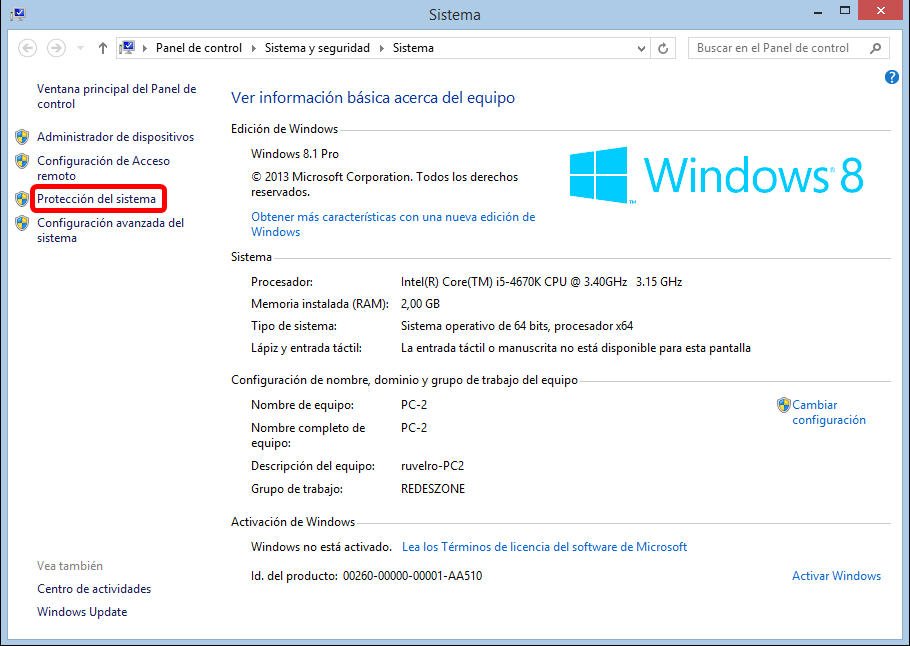Click the Back navigation arrow
910x646 pixels.
click(27, 48)
